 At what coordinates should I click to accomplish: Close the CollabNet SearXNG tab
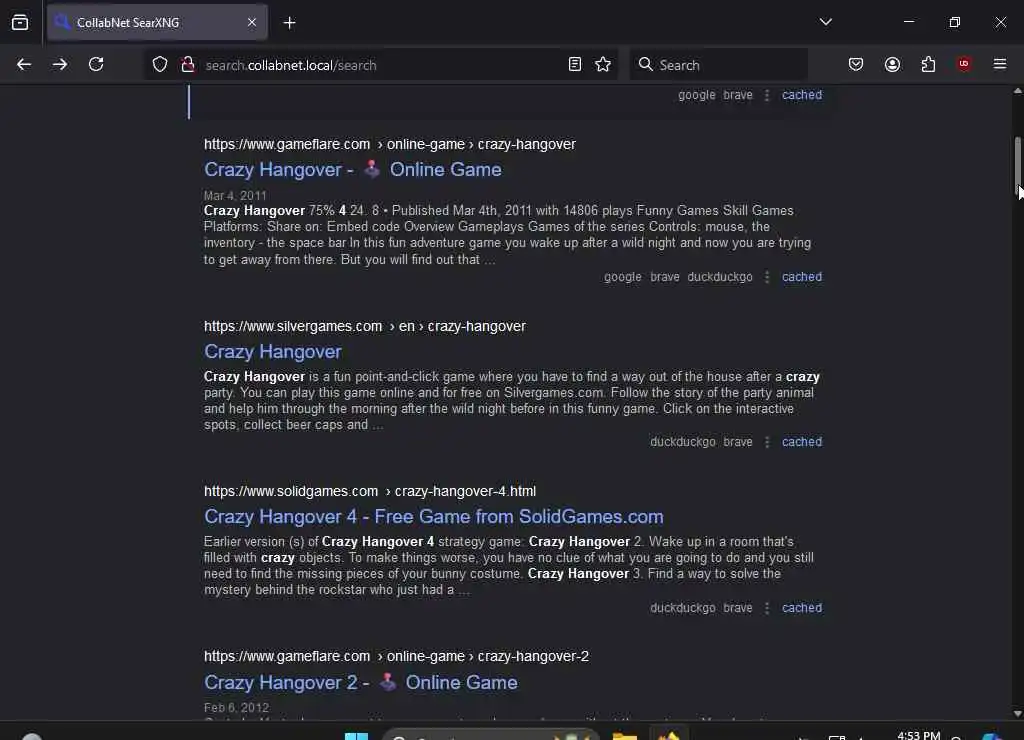tap(252, 22)
